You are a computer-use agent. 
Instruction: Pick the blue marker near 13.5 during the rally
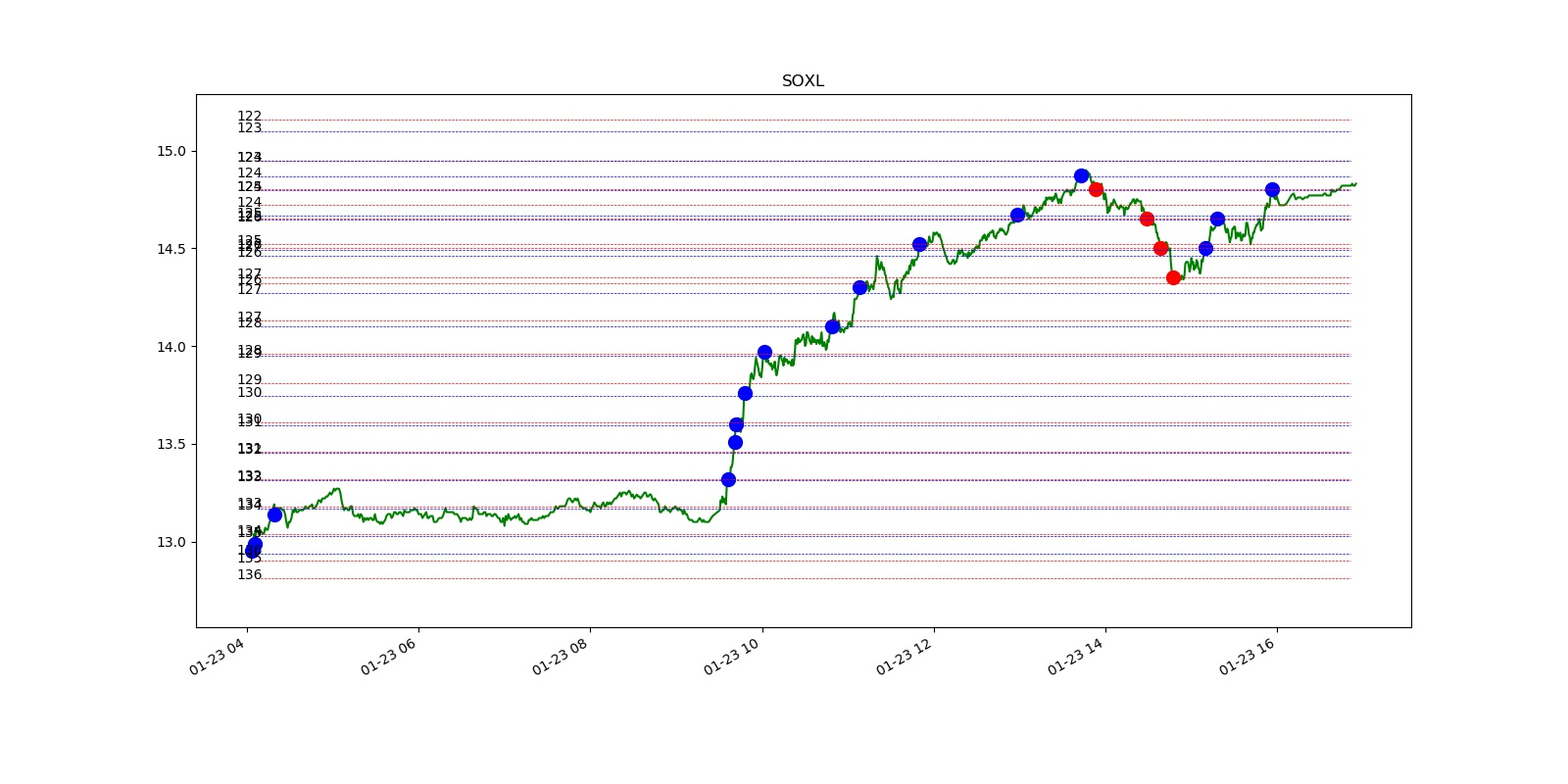735,442
